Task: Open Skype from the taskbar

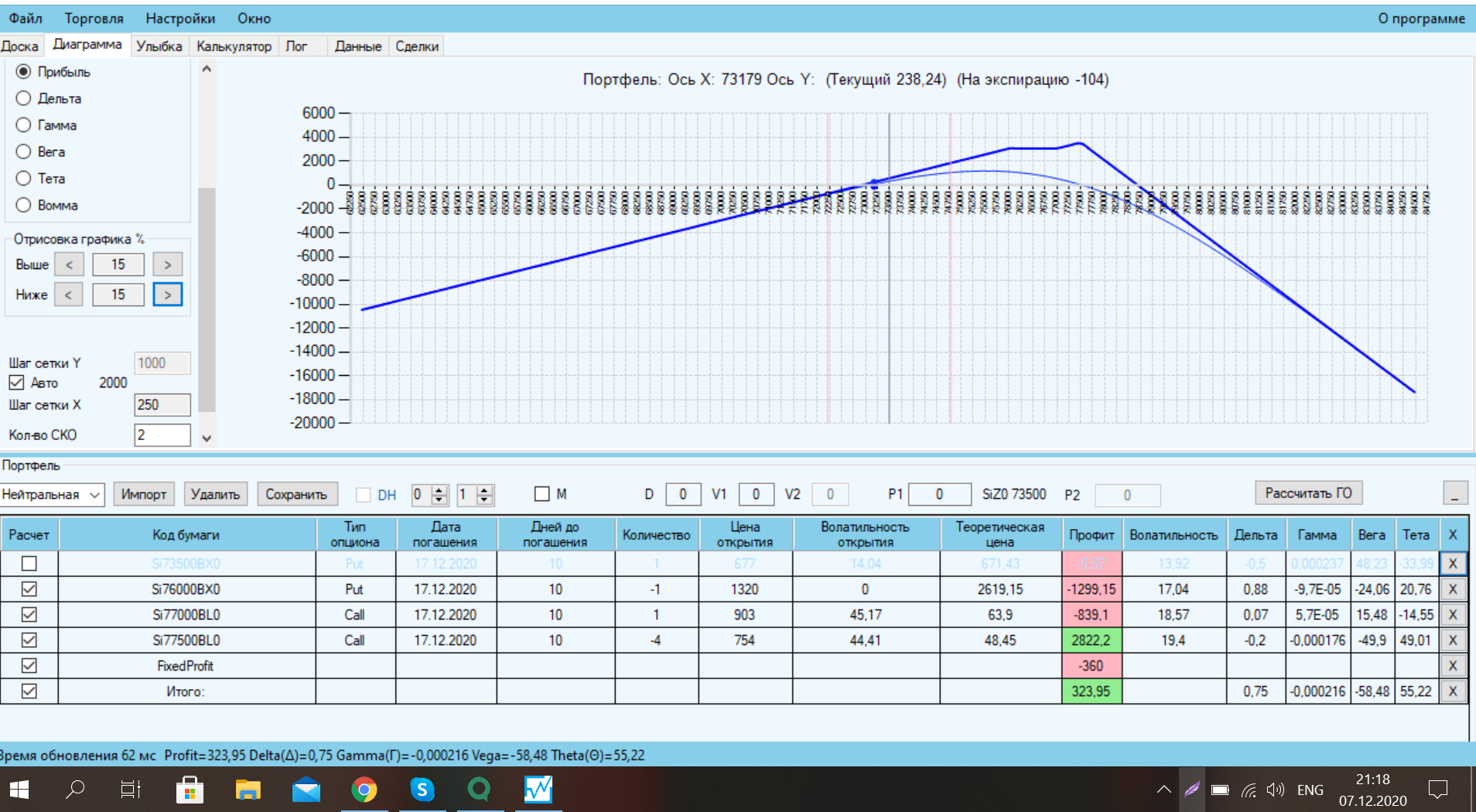Action: coord(422,790)
